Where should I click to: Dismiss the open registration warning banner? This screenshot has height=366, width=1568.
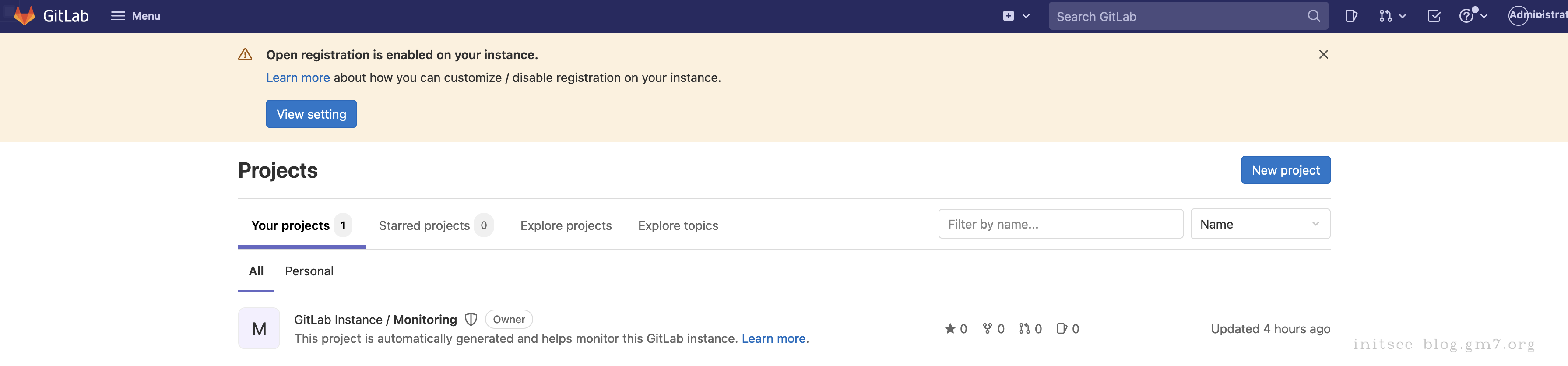tap(1323, 55)
